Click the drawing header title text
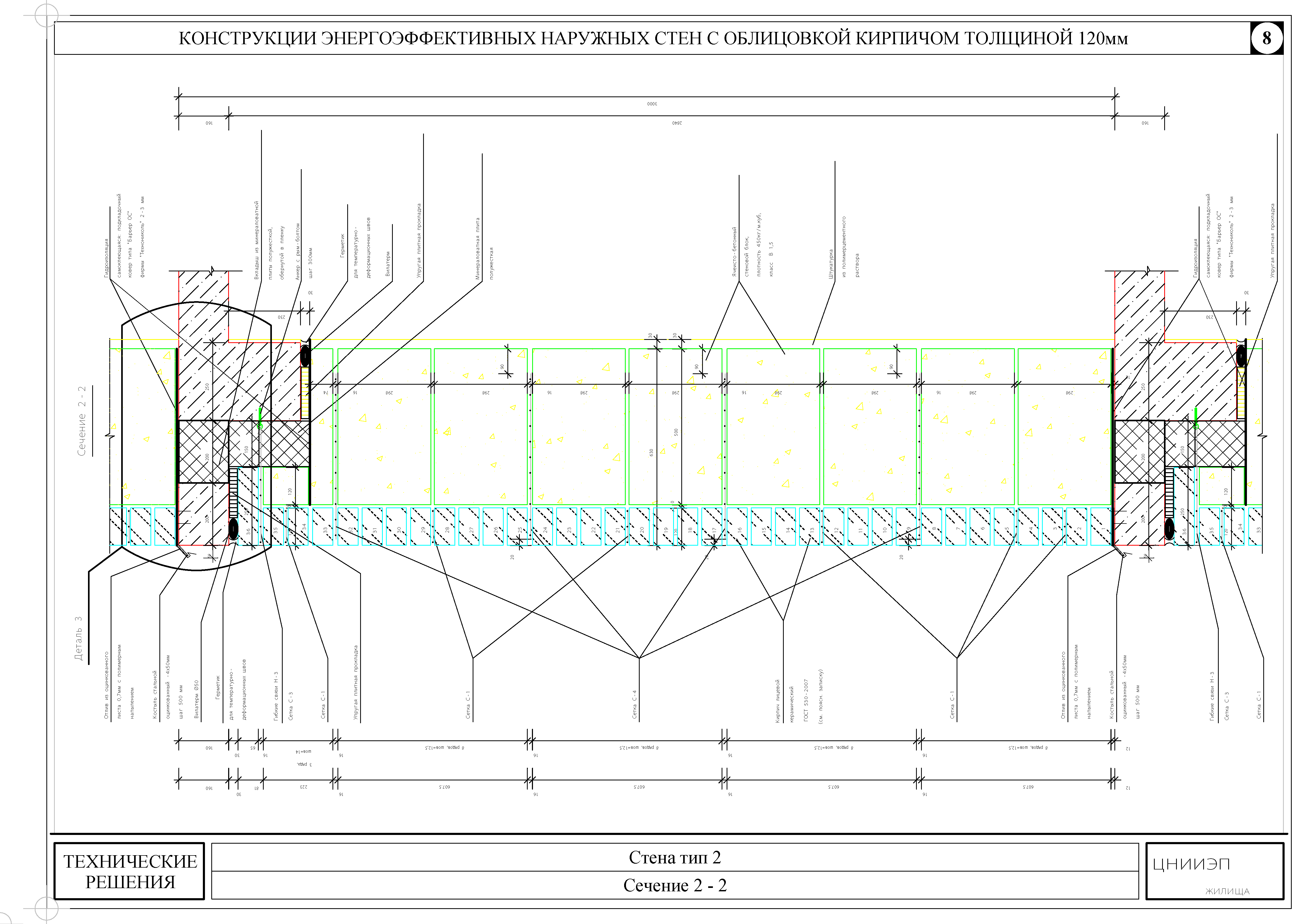 click(653, 38)
